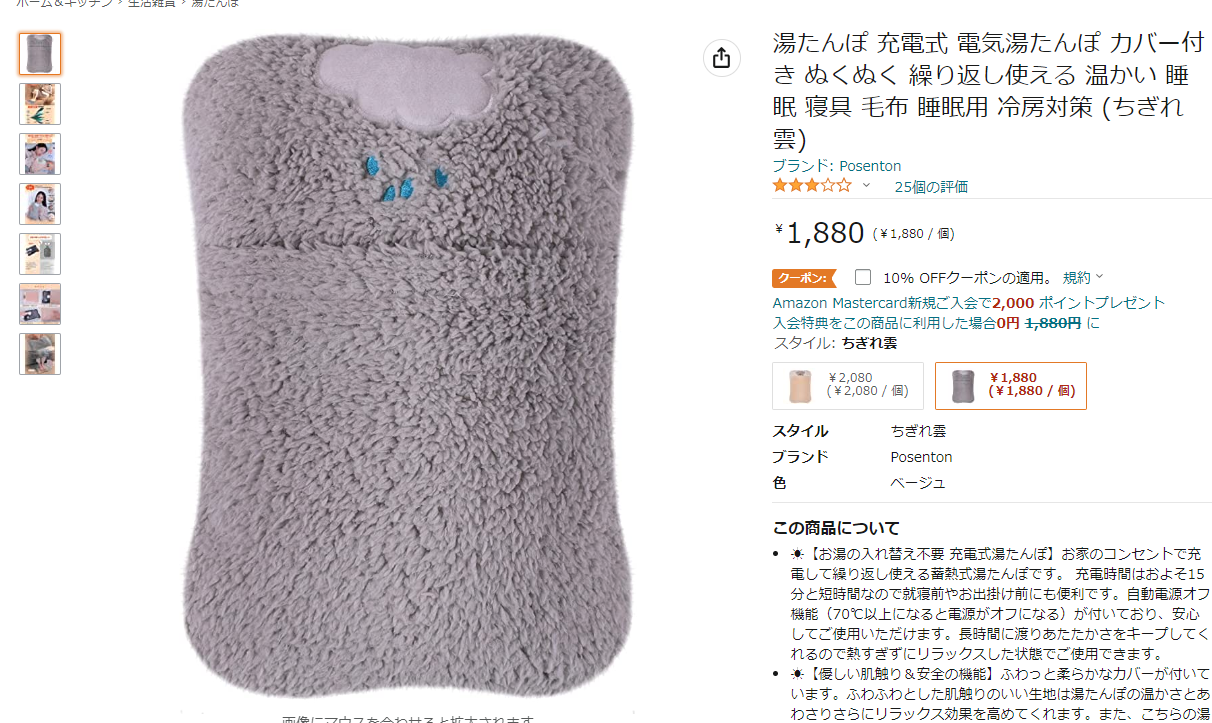Screen dimensions: 1212x723
Task: Open the 湯たんぽ breadcrumb category
Action: pyautogui.click(x=214, y=3)
